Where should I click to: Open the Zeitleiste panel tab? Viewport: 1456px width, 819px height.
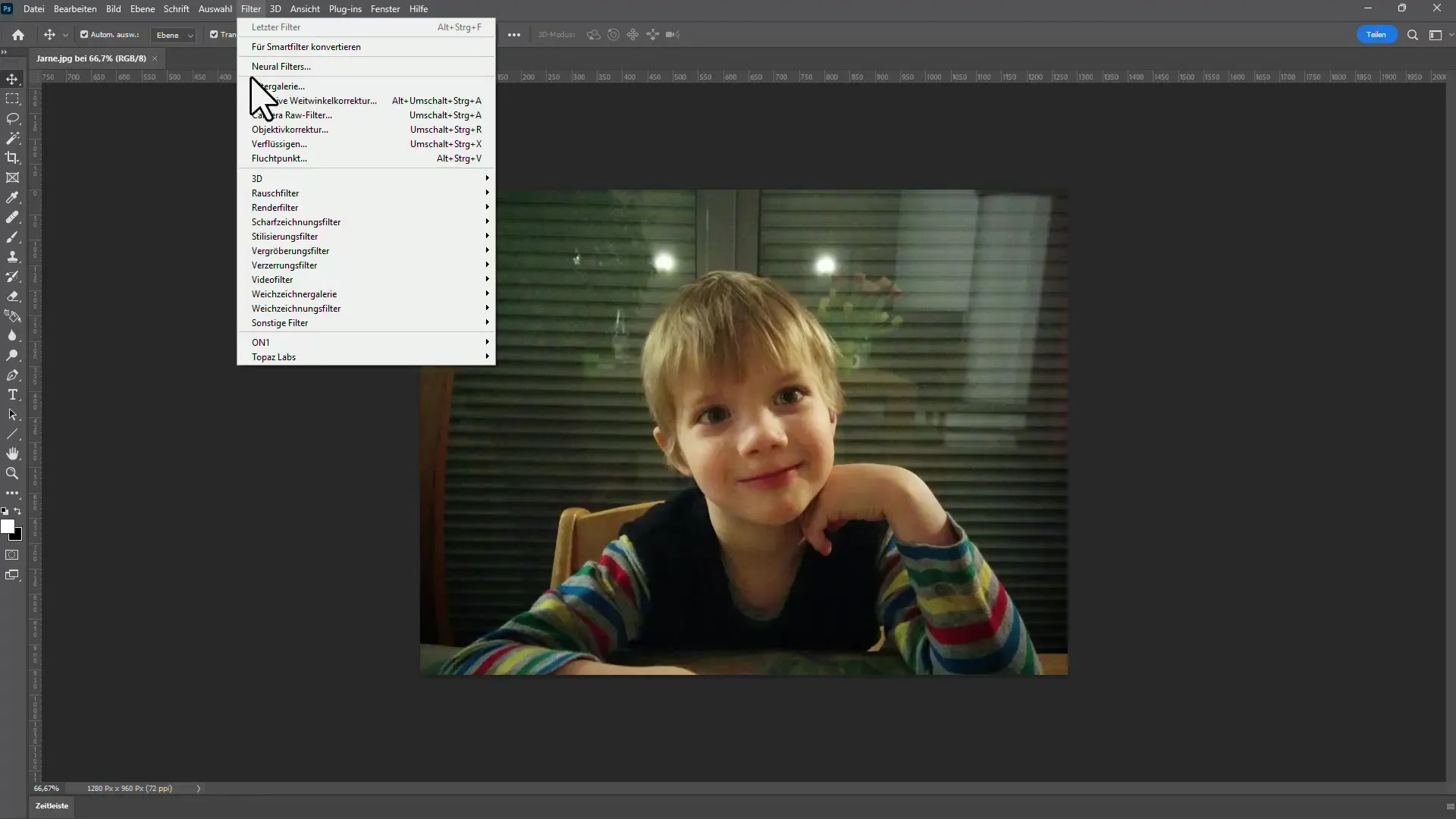(52, 806)
